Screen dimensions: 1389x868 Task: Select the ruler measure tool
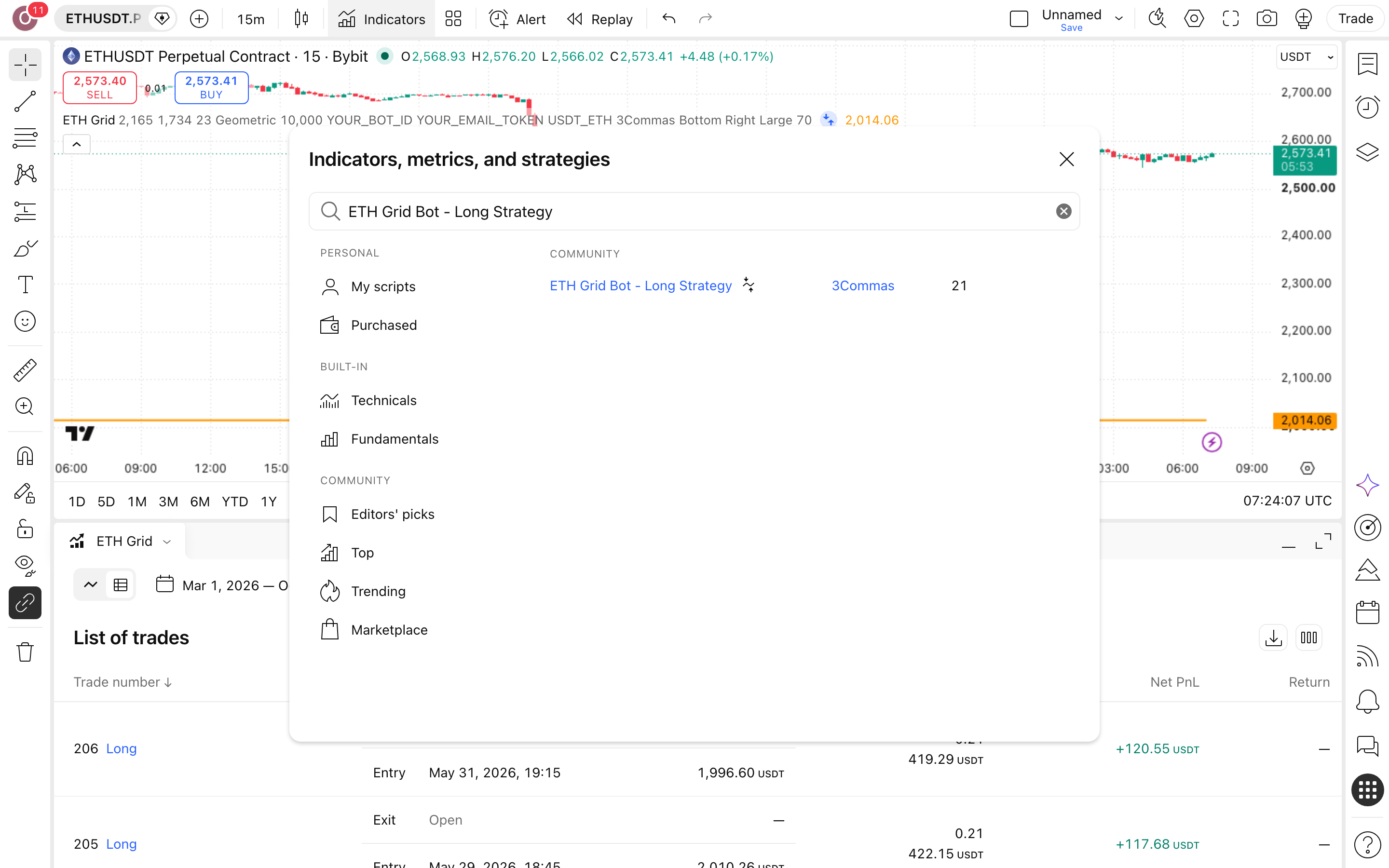coord(25,370)
